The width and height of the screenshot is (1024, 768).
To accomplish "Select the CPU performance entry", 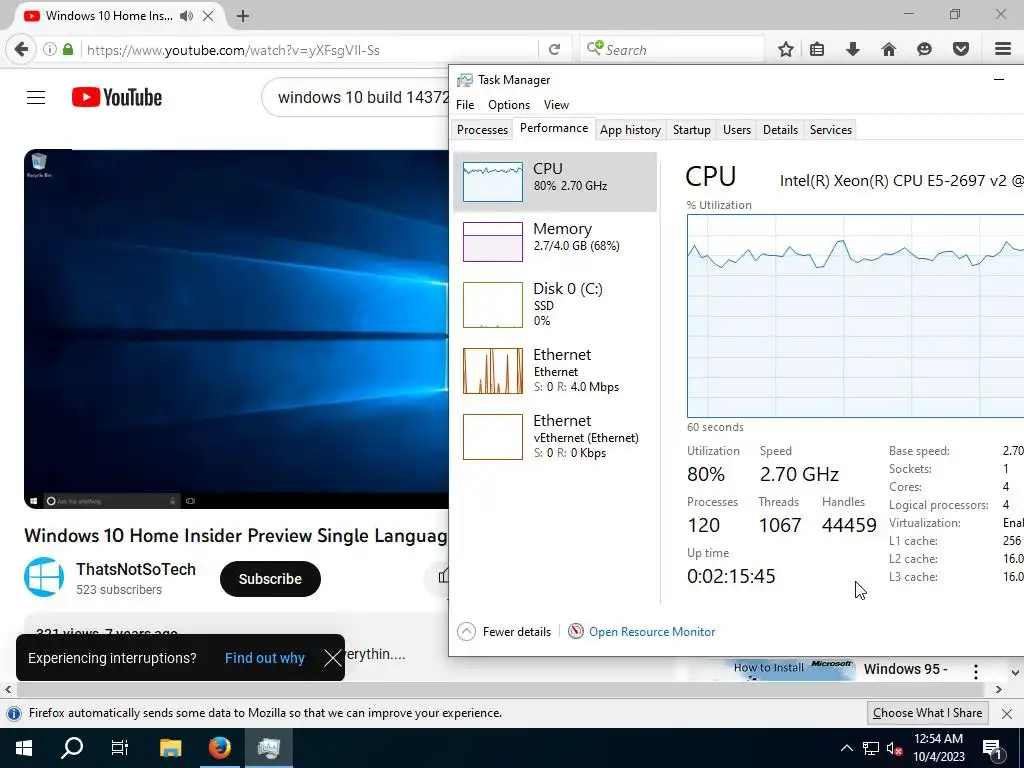I will click(x=554, y=182).
